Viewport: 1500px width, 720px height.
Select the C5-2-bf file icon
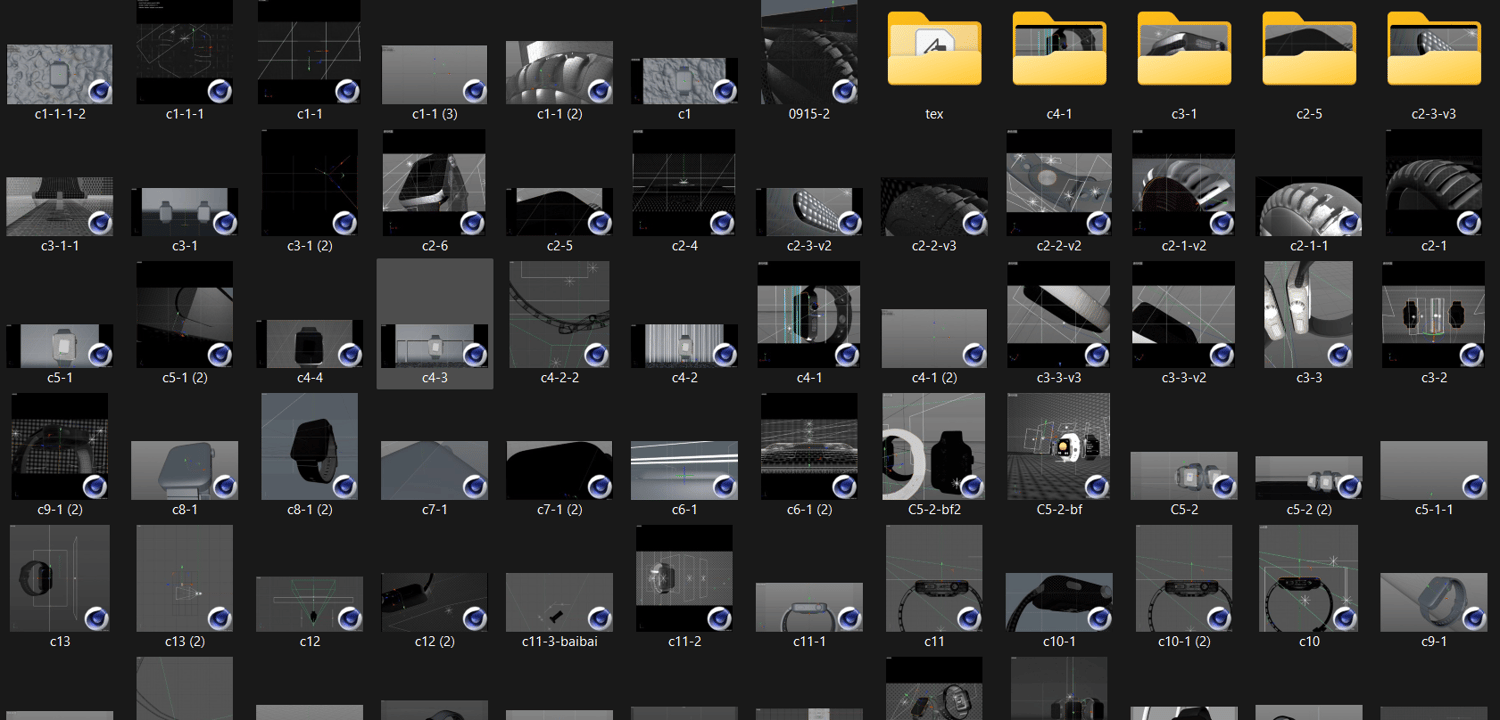tap(1059, 446)
